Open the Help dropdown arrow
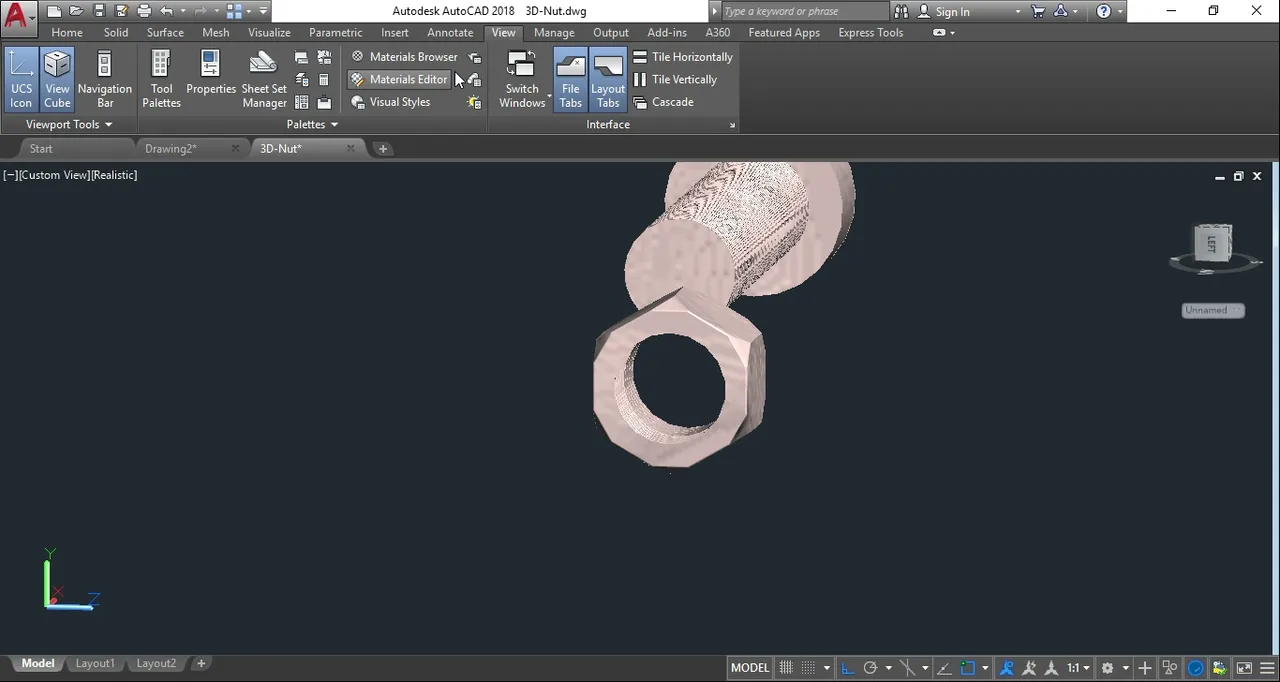The width and height of the screenshot is (1280, 682). pos(1120,12)
